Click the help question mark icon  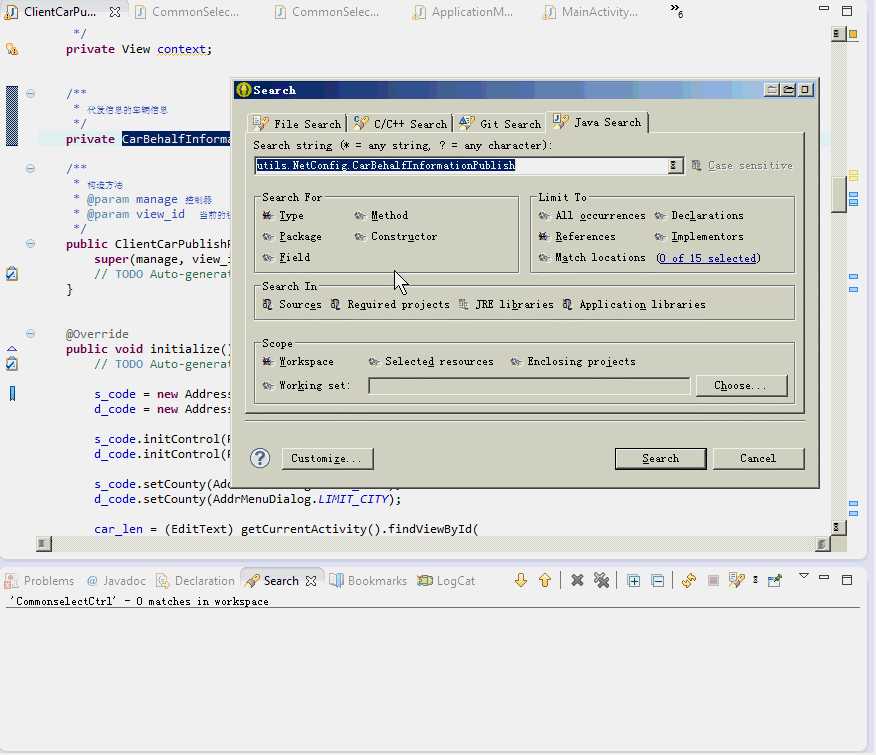[x=260, y=458]
